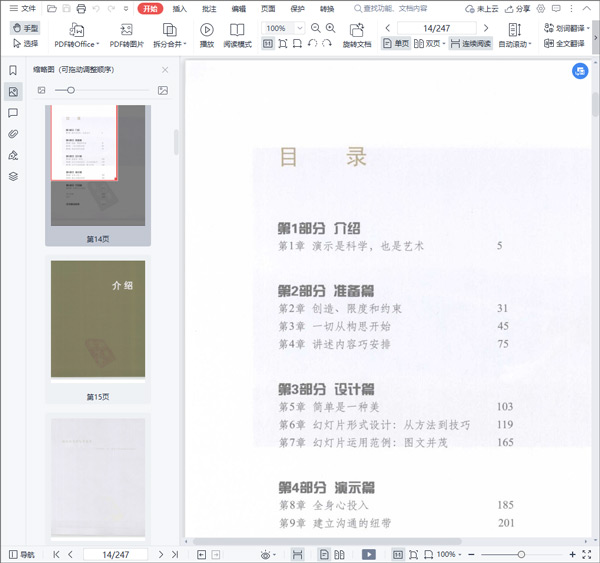The height and width of the screenshot is (563, 600).
Task: Toggle 连续阅读 continuous reading
Action: coord(471,44)
